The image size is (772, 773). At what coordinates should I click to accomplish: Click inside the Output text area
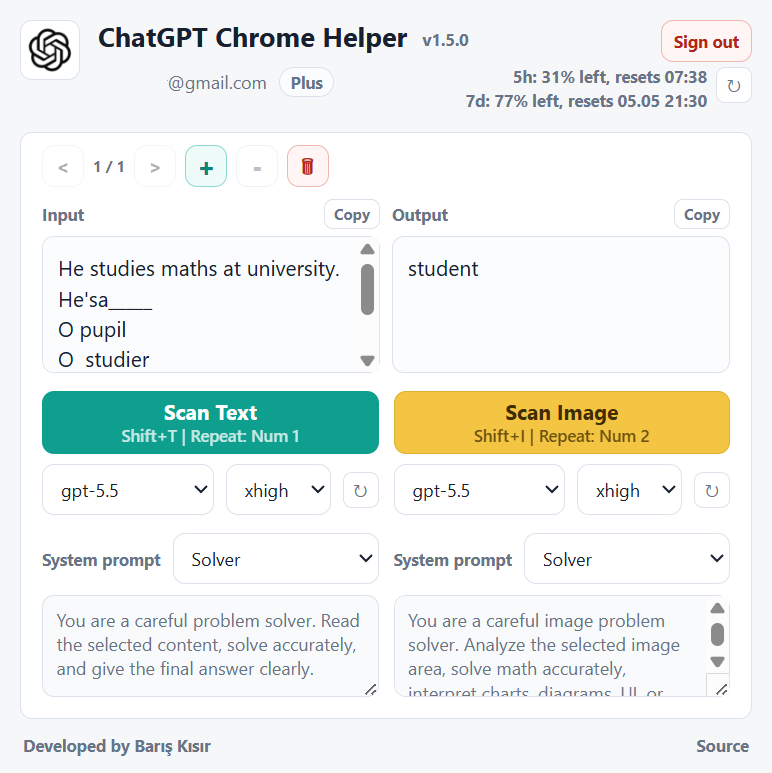pyautogui.click(x=561, y=305)
